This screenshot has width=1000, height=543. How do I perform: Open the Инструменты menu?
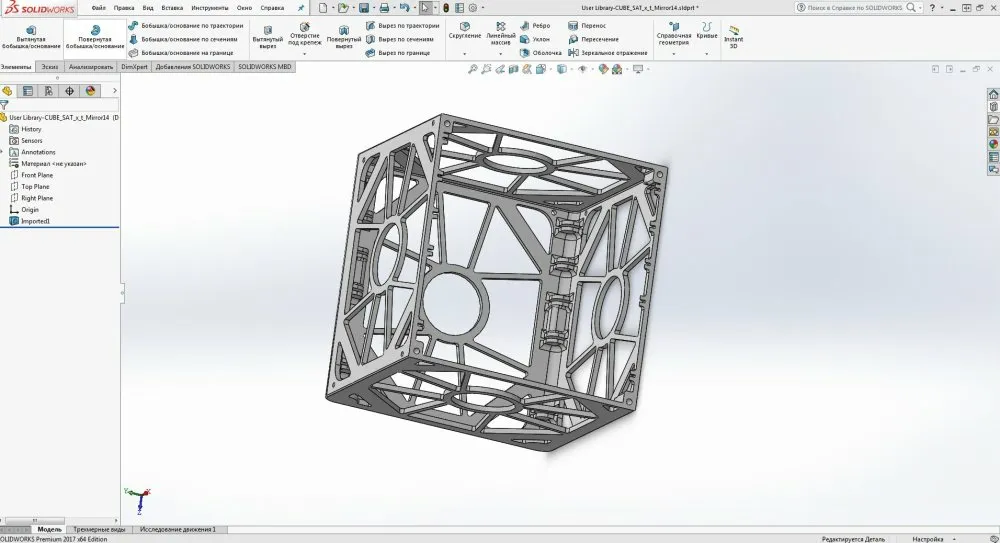[210, 8]
